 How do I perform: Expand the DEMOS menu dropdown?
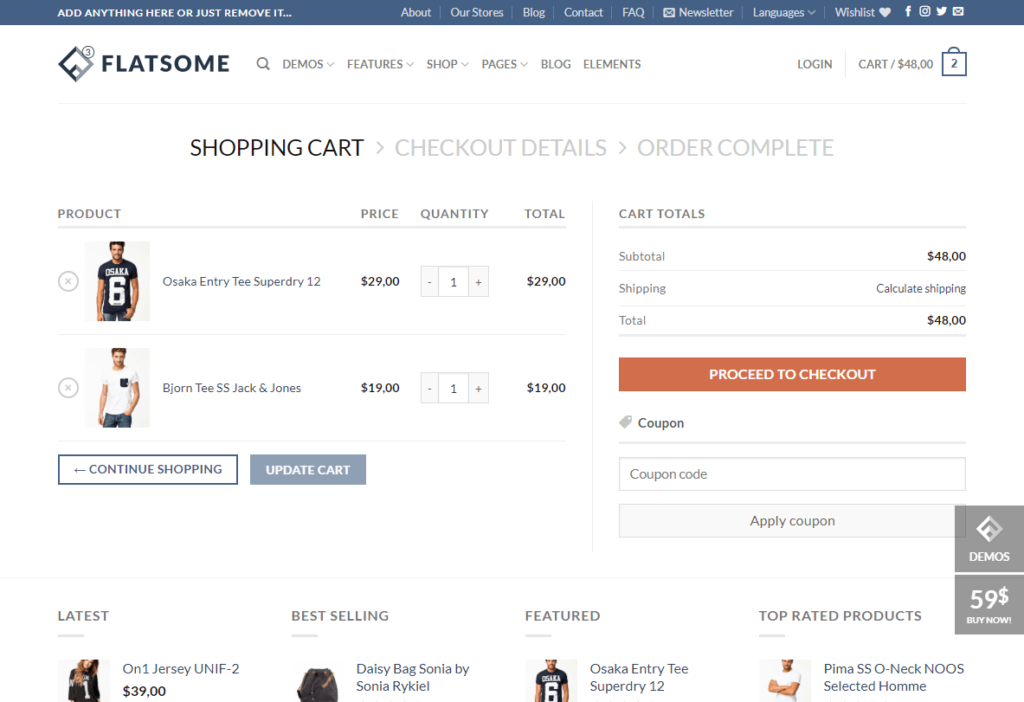[308, 64]
